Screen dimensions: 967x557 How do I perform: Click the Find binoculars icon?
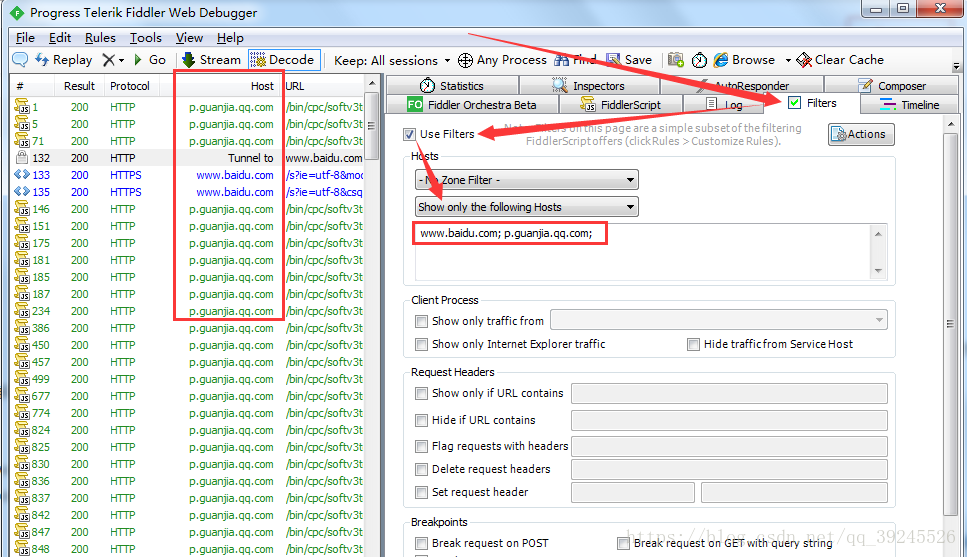point(562,60)
